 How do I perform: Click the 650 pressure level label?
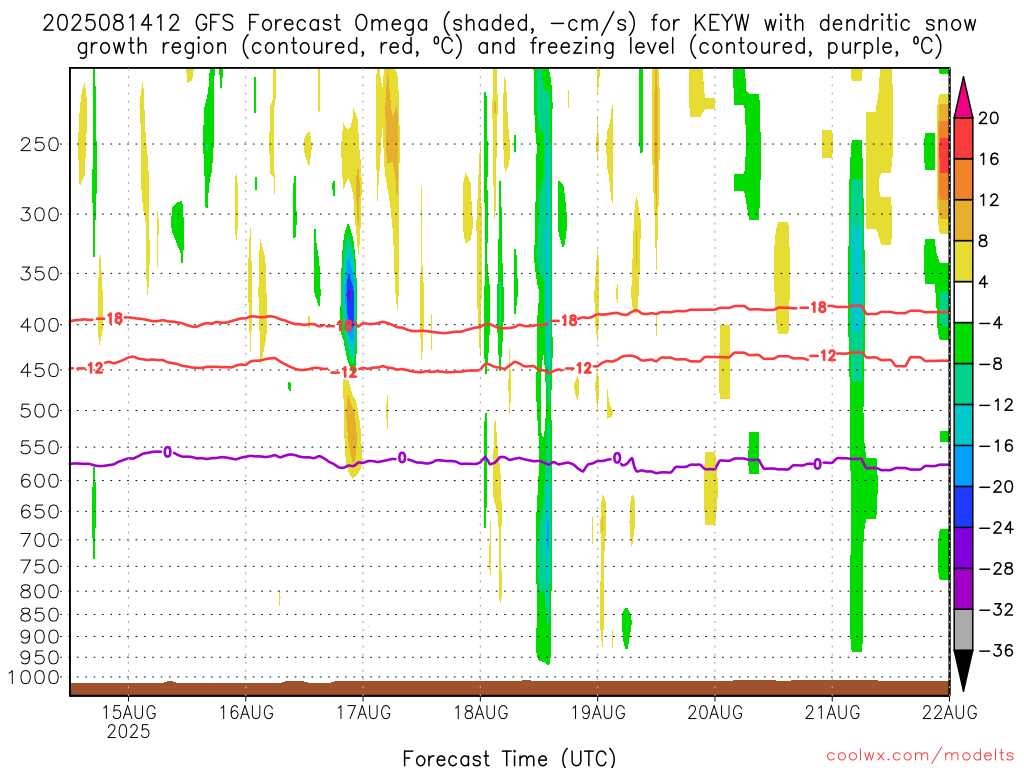click(40, 512)
